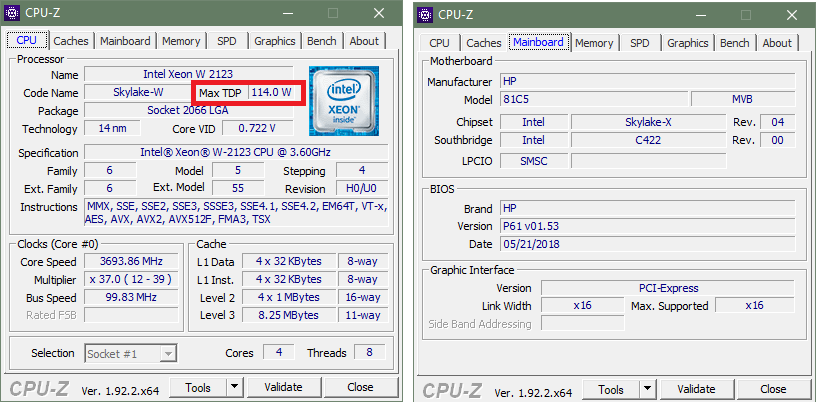Image resolution: width=817 pixels, height=402 pixels.
Task: Click the processor name Intel Xeon W 2123
Action: point(188,74)
